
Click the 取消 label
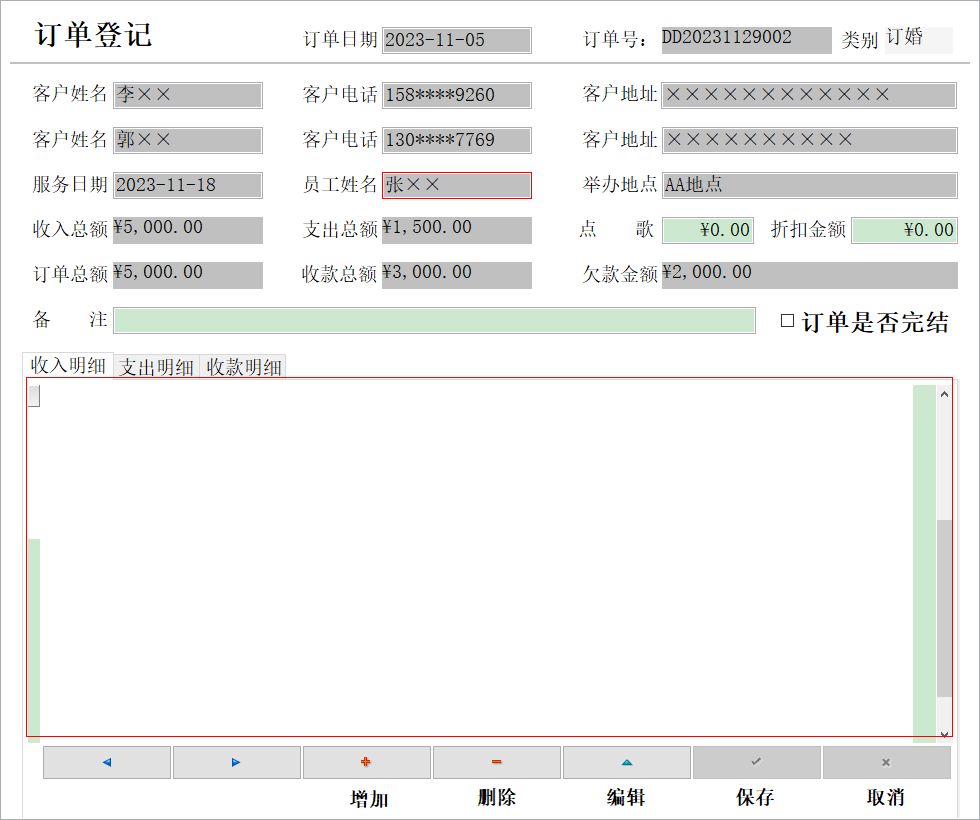pos(886,797)
